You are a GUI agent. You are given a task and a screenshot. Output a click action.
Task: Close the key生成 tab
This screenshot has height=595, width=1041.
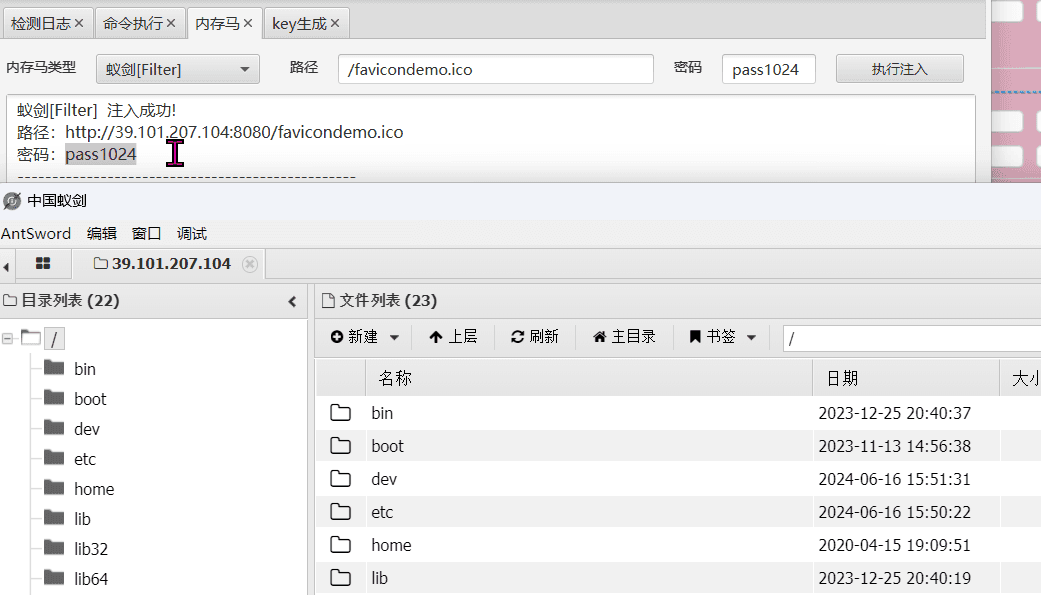tap(334, 23)
